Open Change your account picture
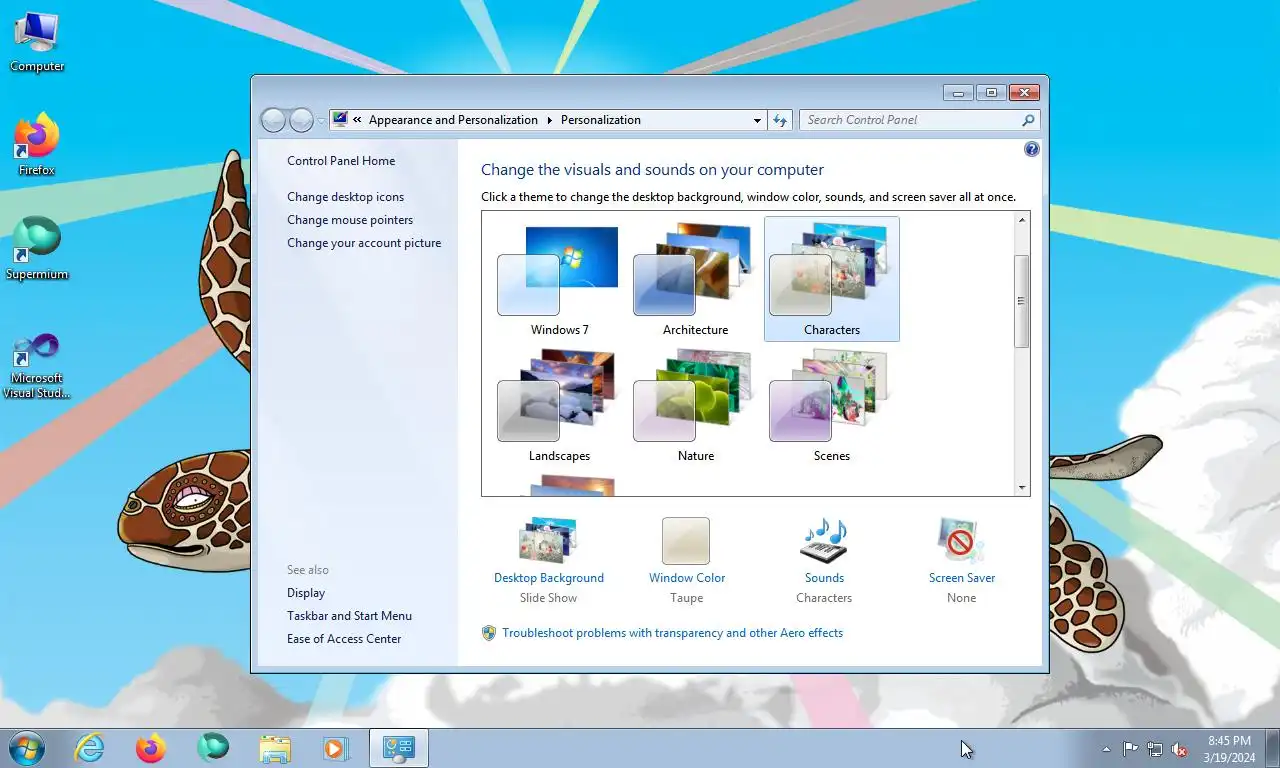 (x=364, y=243)
